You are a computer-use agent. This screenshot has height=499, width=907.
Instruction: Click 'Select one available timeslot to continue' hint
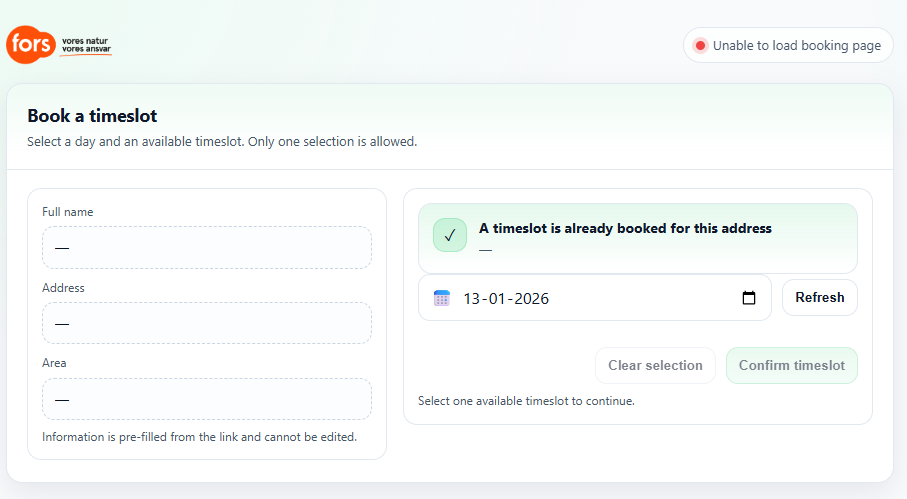526,401
